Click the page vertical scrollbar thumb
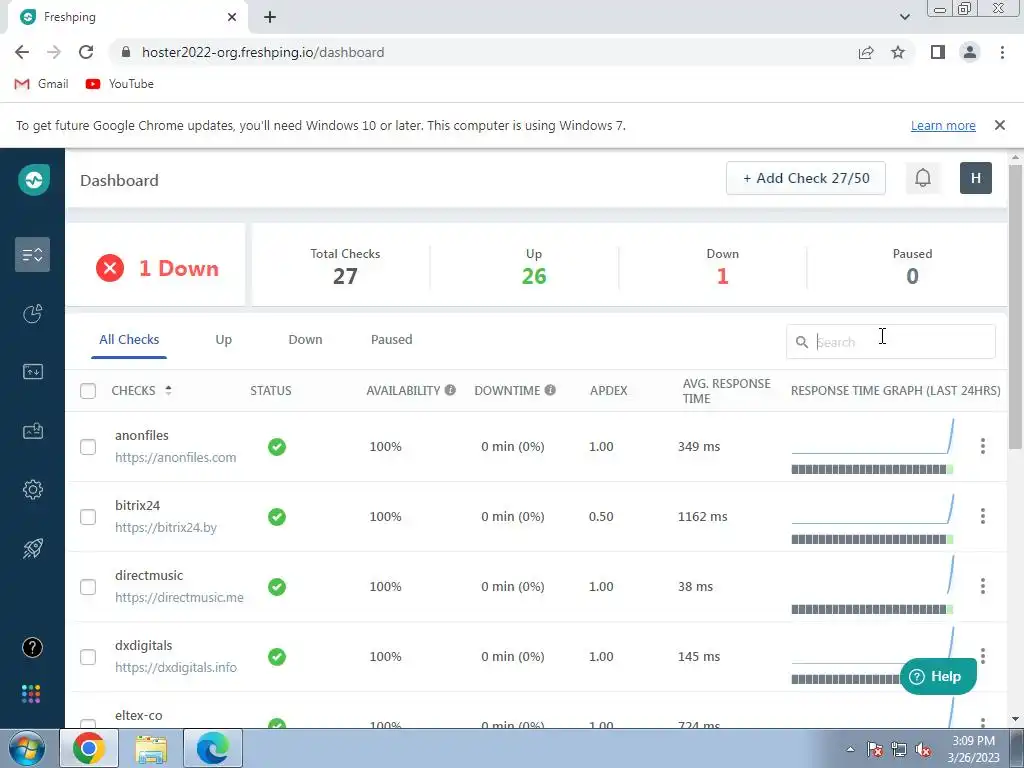Viewport: 1024px width, 768px height. point(1015,307)
